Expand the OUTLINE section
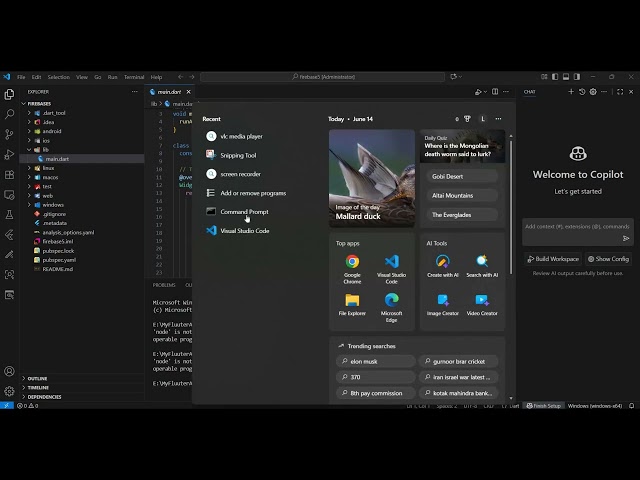Image resolution: width=640 pixels, height=480 pixels. 37,379
